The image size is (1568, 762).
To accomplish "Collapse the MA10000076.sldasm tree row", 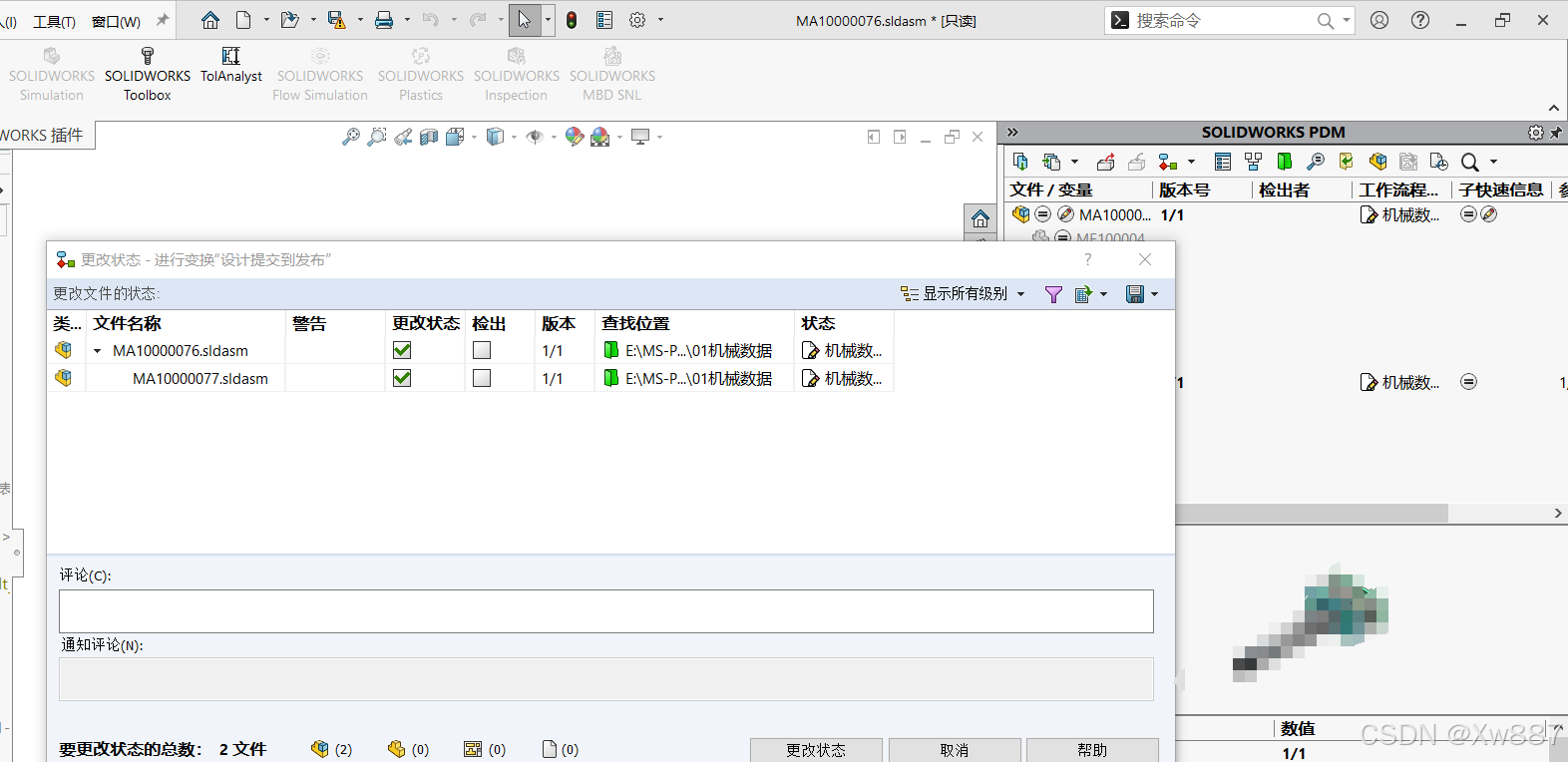I will [x=98, y=351].
